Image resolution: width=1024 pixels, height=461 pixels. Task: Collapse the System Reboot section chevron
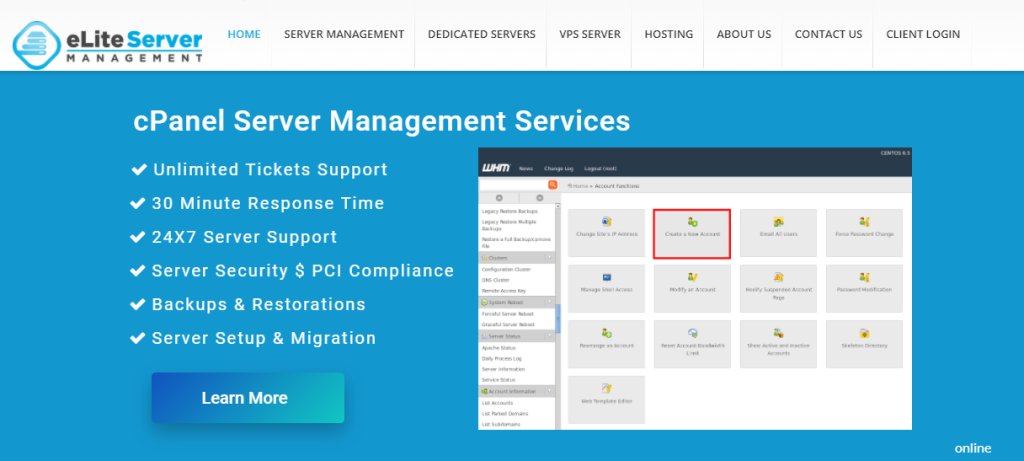549,302
